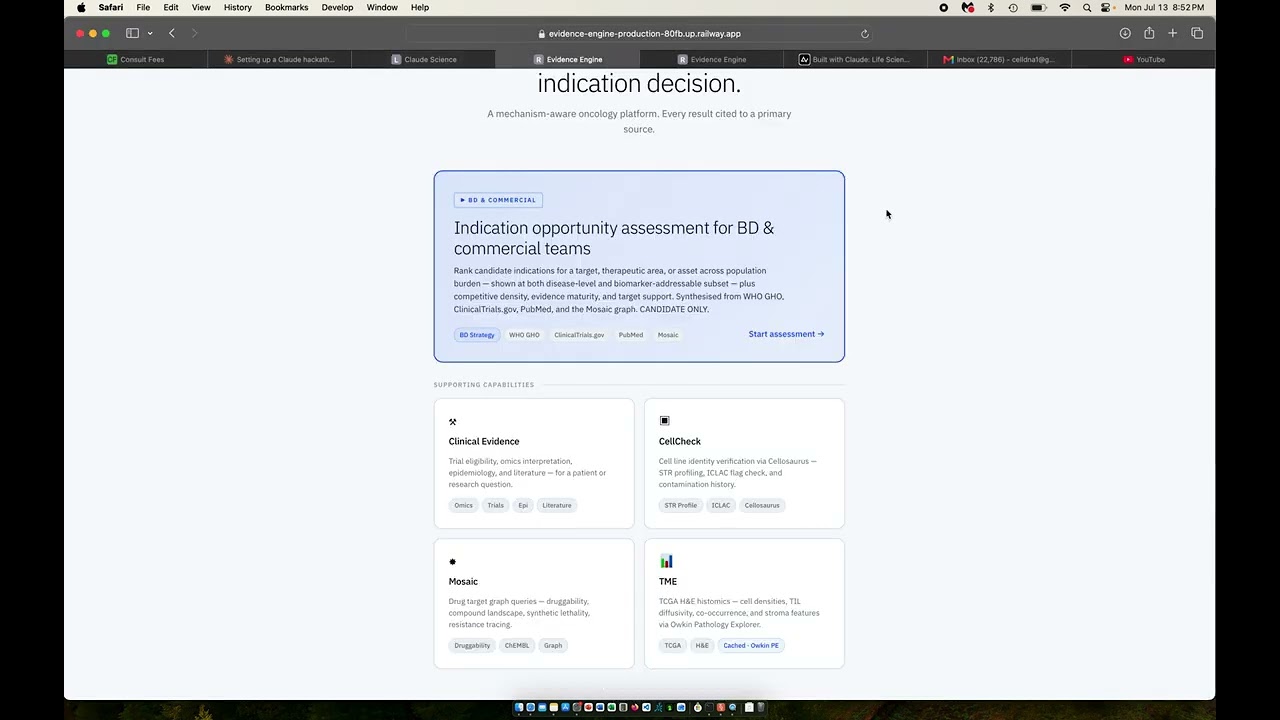The width and height of the screenshot is (1280, 720).
Task: Reload the page with the refresh icon
Action: (x=865, y=34)
